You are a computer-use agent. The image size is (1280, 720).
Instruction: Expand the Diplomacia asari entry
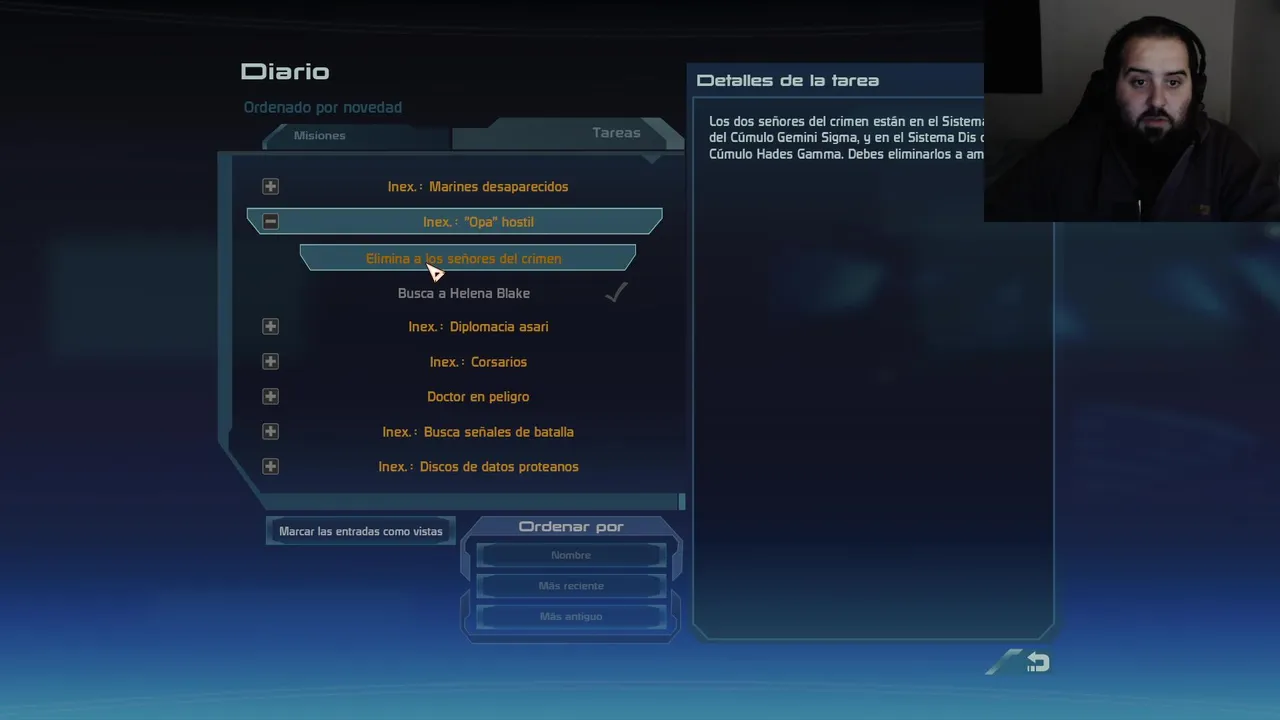270,327
